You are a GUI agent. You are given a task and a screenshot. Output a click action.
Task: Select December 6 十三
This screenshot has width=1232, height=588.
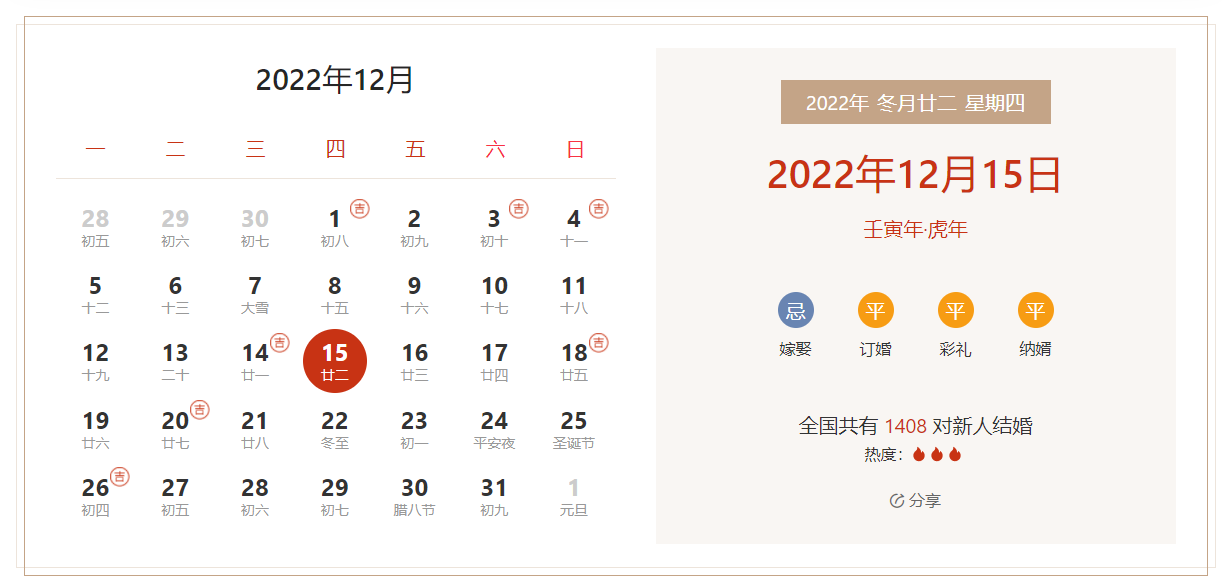click(x=176, y=295)
